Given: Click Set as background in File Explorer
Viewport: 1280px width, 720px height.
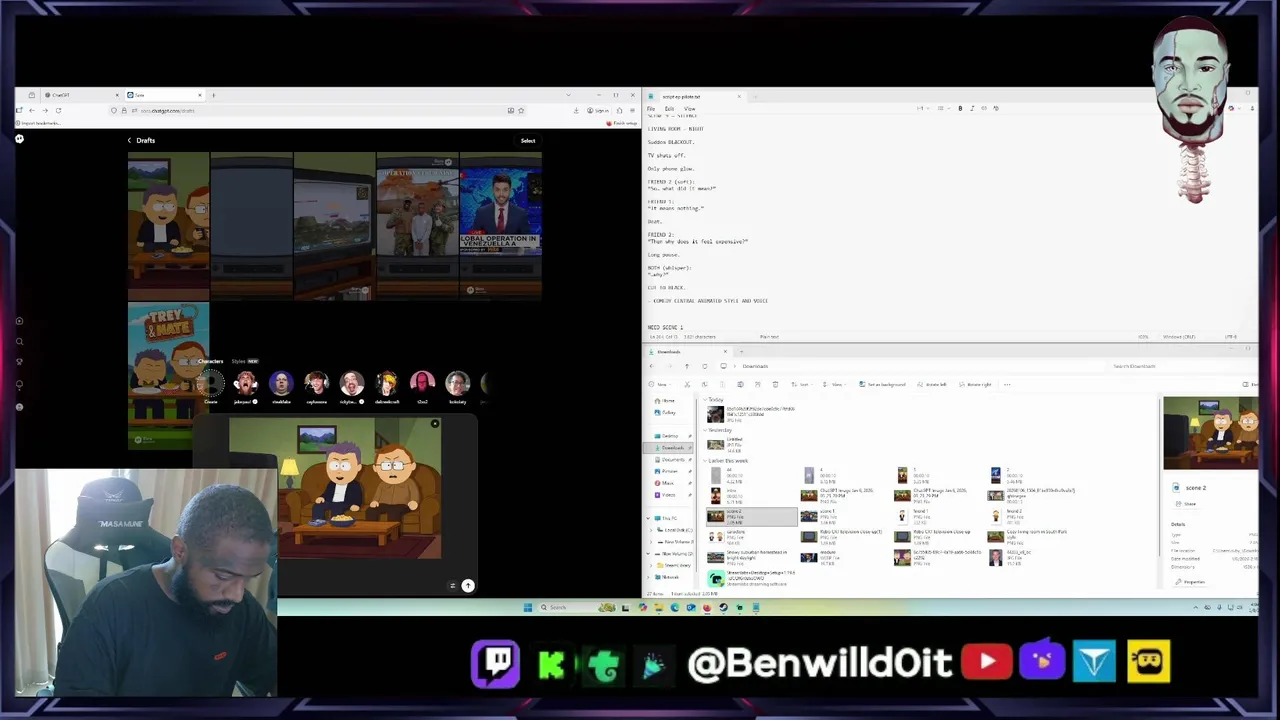Looking at the screenshot, I should (x=882, y=384).
